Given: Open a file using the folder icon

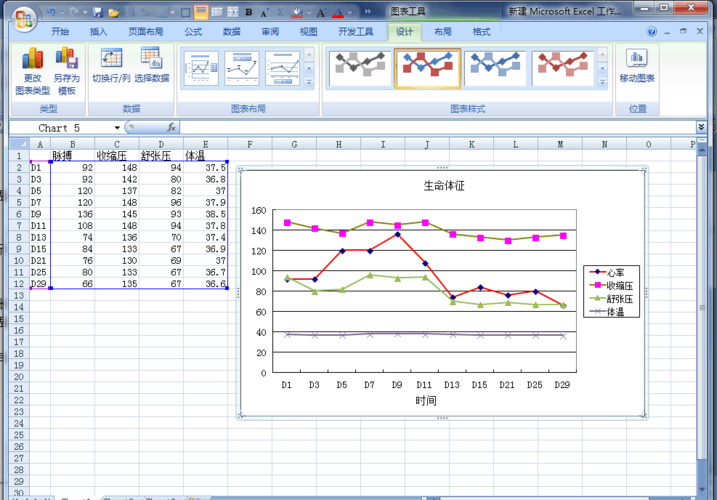Looking at the screenshot, I should [113, 12].
